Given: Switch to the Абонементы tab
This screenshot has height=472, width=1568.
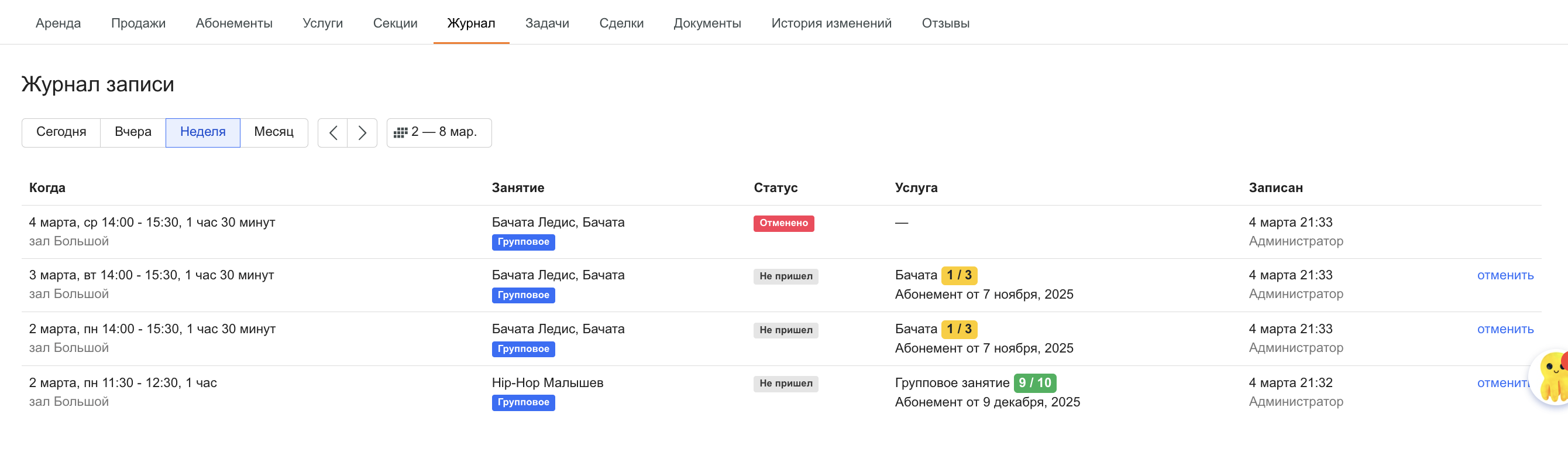Looking at the screenshot, I should point(234,23).
